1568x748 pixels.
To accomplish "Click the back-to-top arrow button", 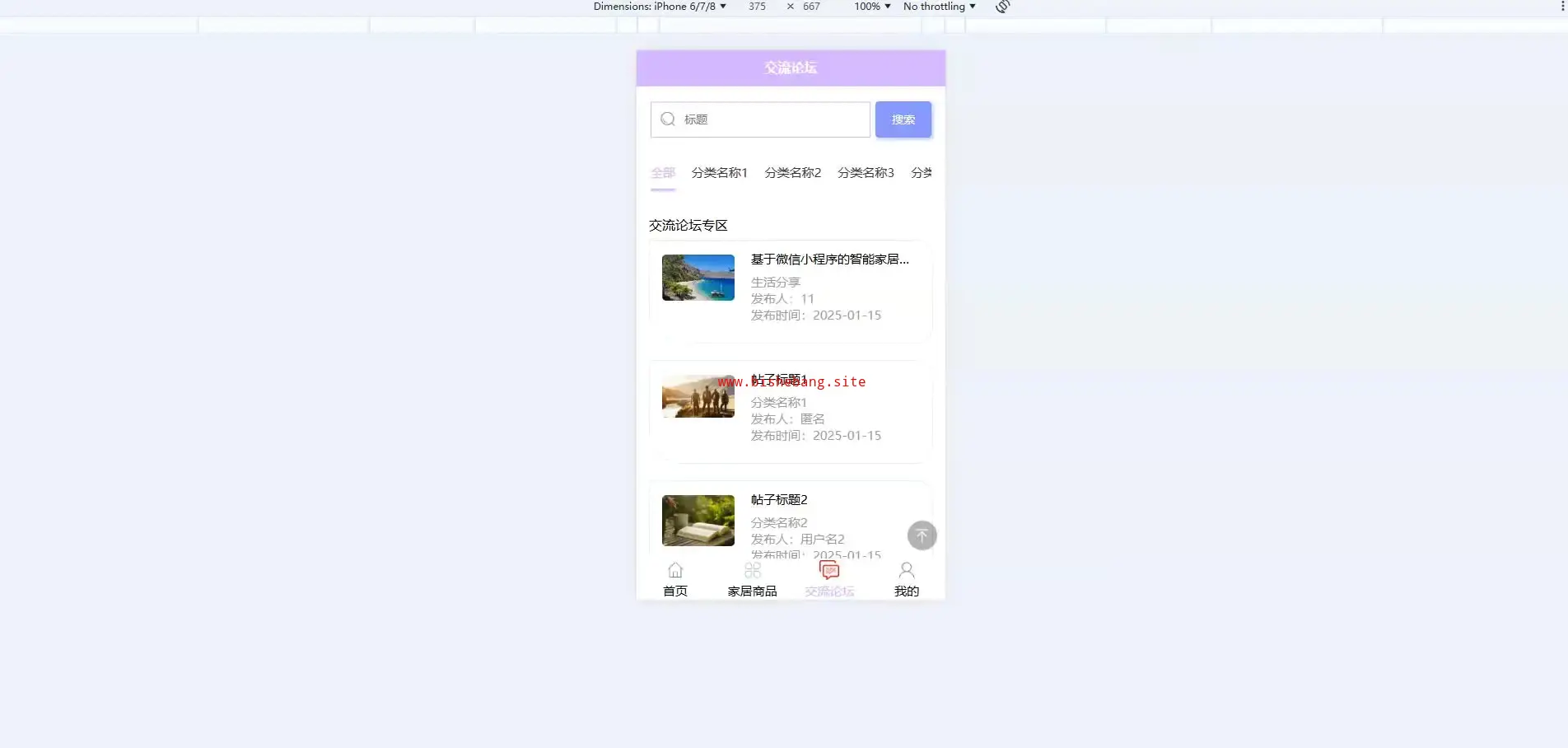I will pyautogui.click(x=922, y=535).
